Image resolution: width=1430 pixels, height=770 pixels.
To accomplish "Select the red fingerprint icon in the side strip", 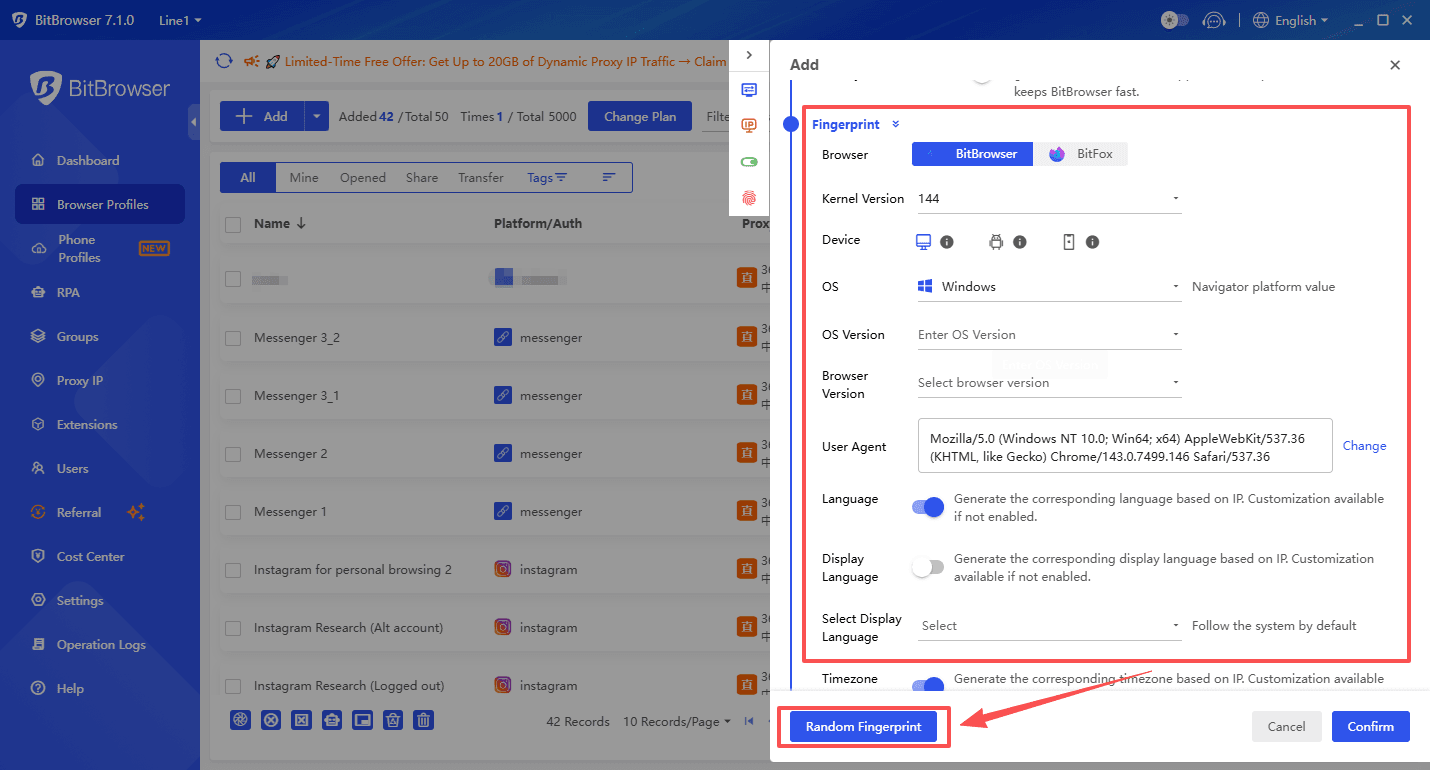I will pos(750,197).
